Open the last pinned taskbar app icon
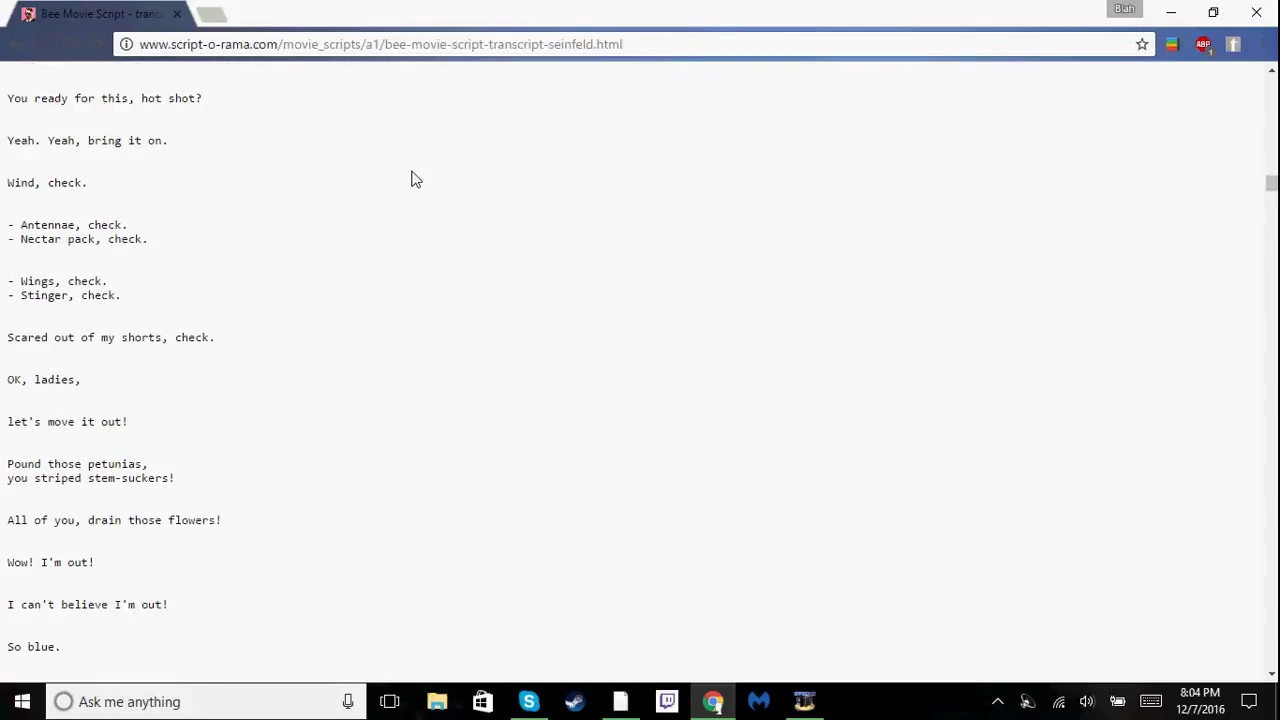Image resolution: width=1280 pixels, height=720 pixels. tap(804, 701)
